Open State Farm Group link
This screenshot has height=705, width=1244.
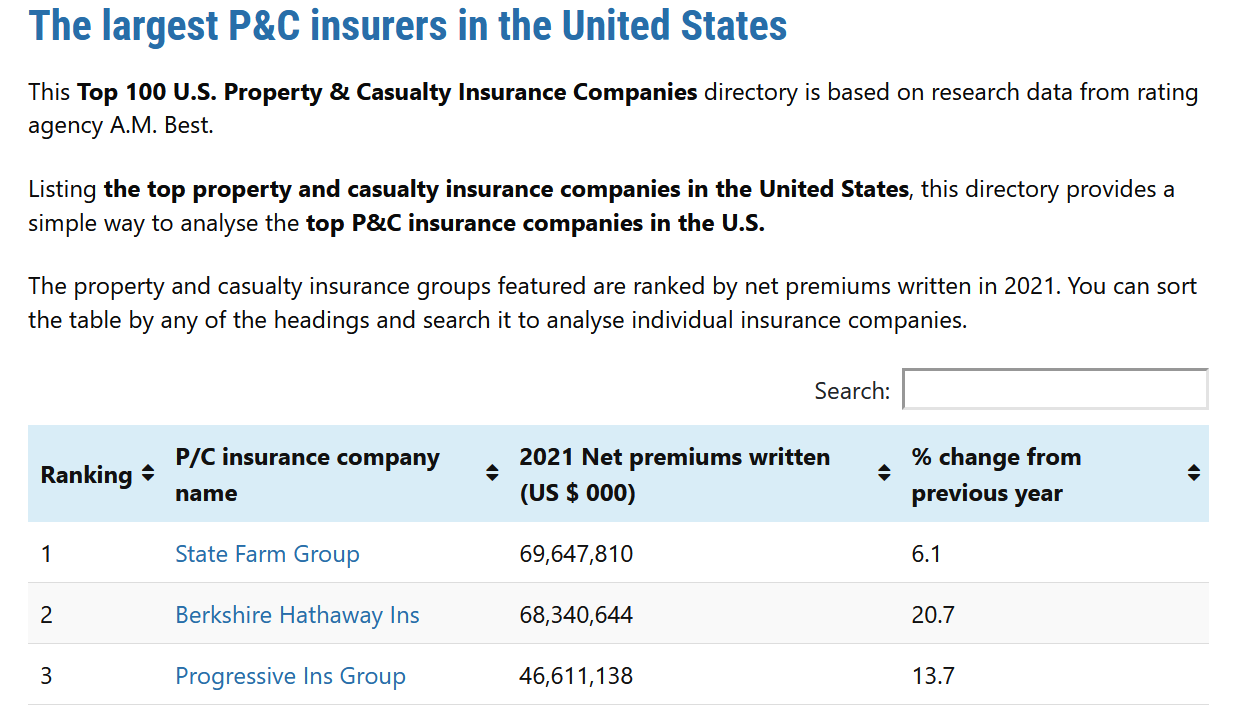pyautogui.click(x=267, y=554)
